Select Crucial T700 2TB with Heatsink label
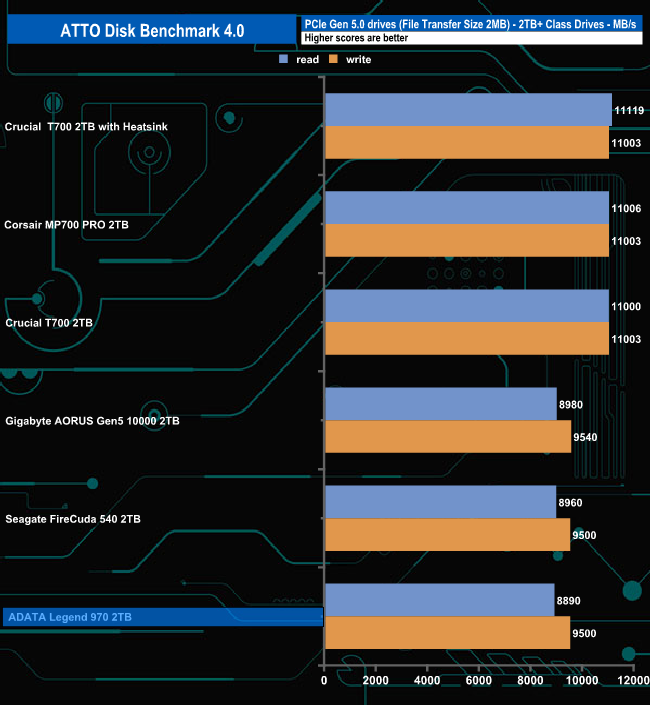The width and height of the screenshot is (650, 705). [x=86, y=127]
